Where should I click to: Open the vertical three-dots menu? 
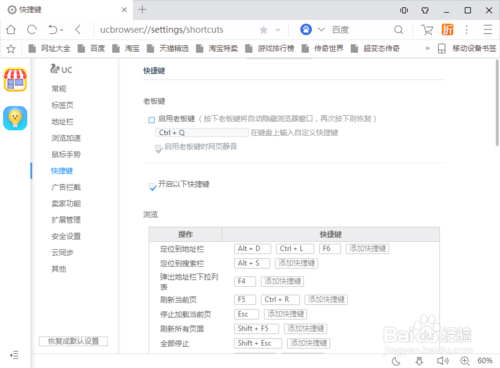coord(467,30)
